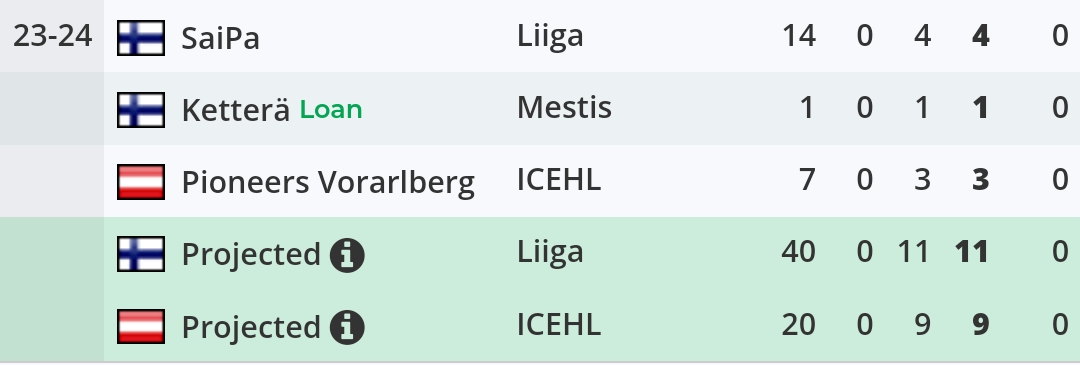Image resolution: width=1080 pixels, height=365 pixels.
Task: Open the Mestis league link
Action: click(564, 107)
